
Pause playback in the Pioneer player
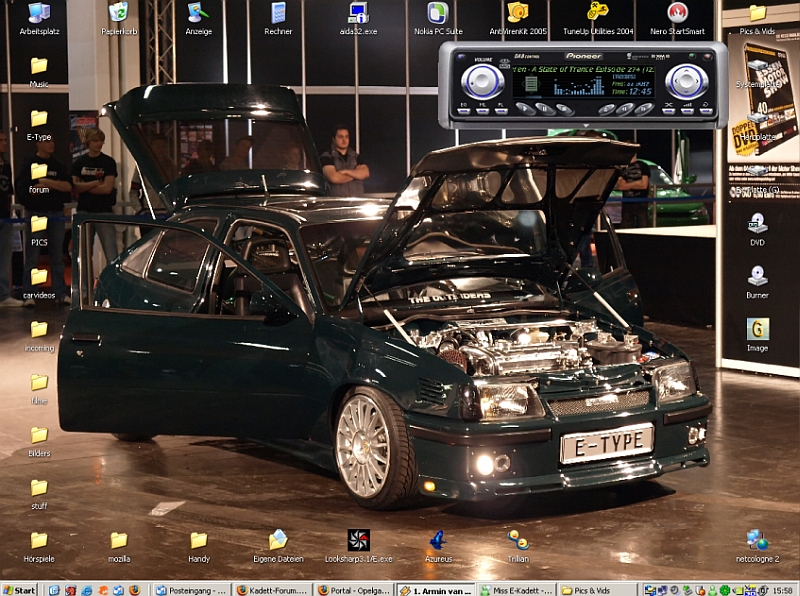pos(544,109)
